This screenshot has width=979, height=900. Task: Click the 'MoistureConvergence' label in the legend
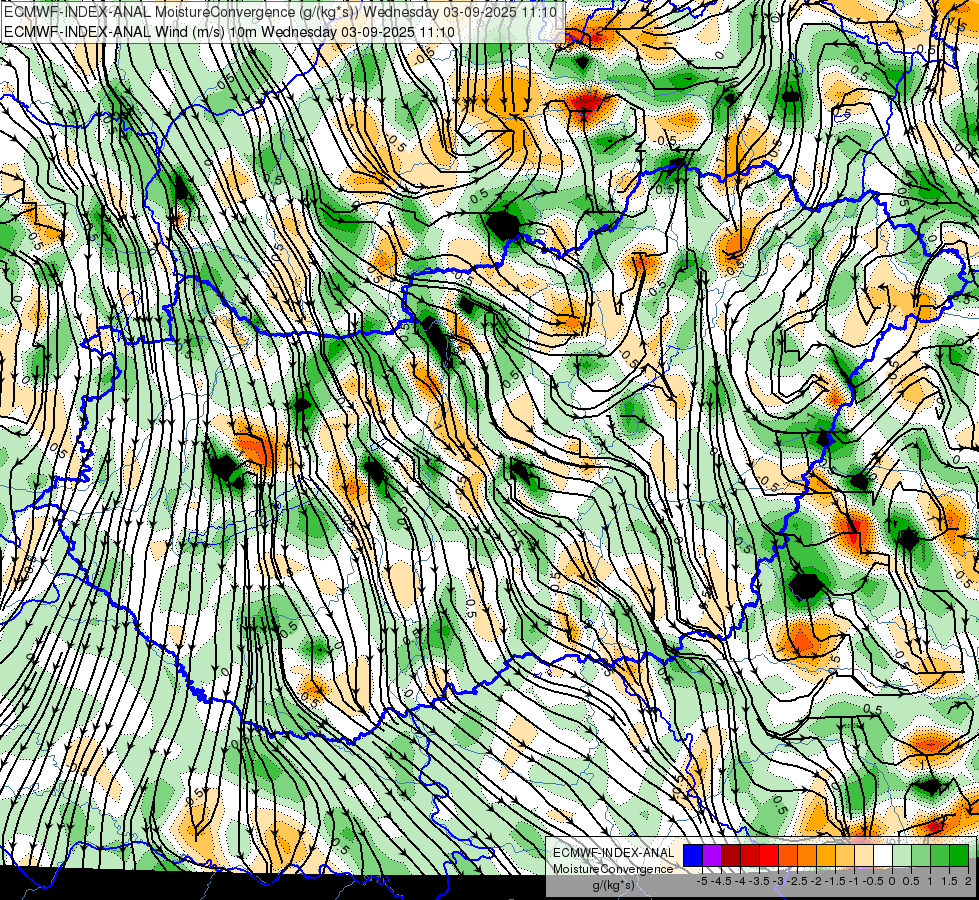coord(613,869)
